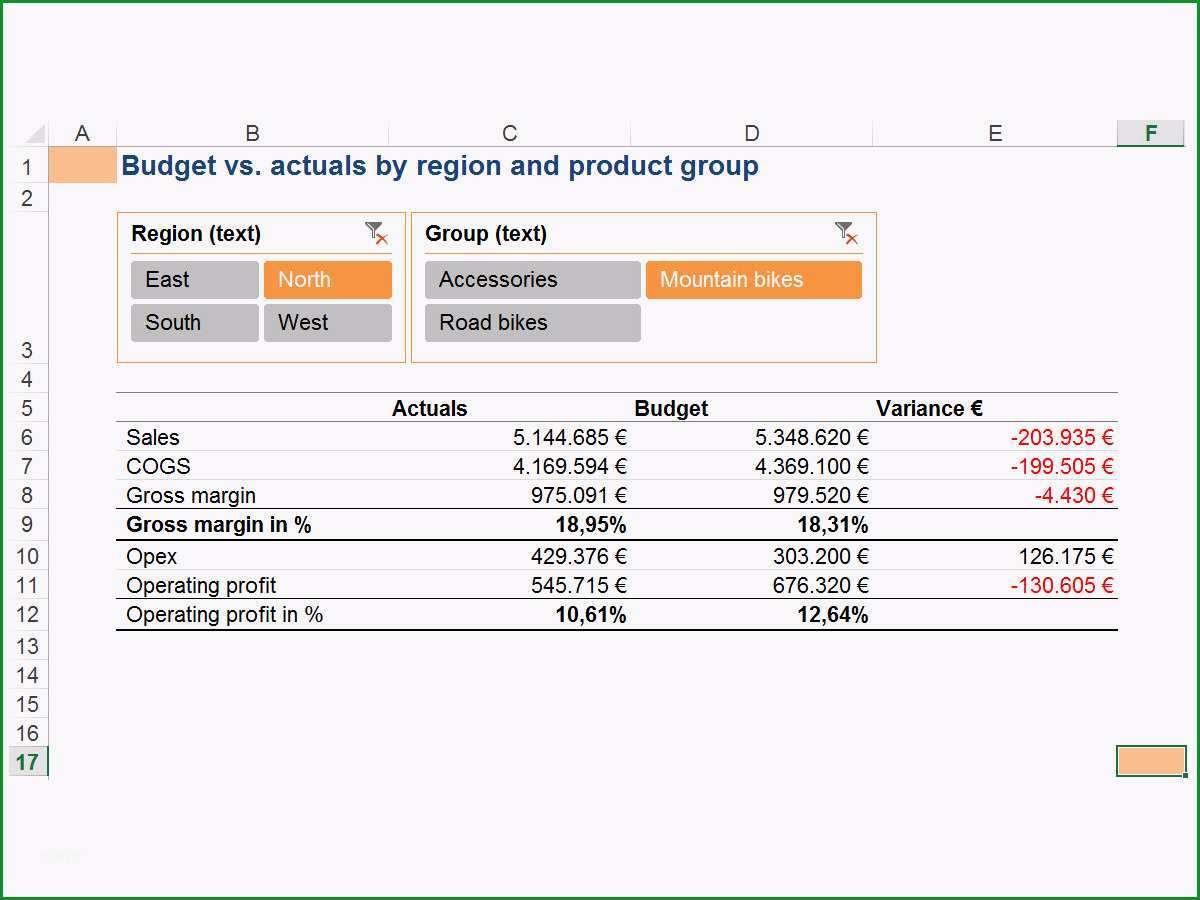Select all cells via corner triangle
This screenshot has height=900, width=1200.
(x=35, y=134)
